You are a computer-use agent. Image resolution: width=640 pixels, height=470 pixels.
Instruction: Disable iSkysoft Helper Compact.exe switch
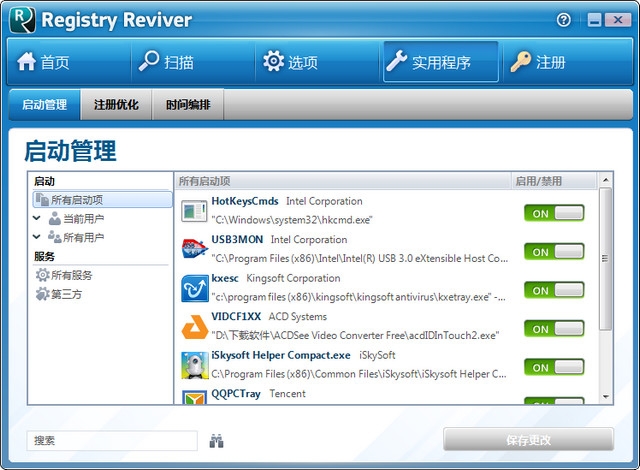[x=554, y=367]
